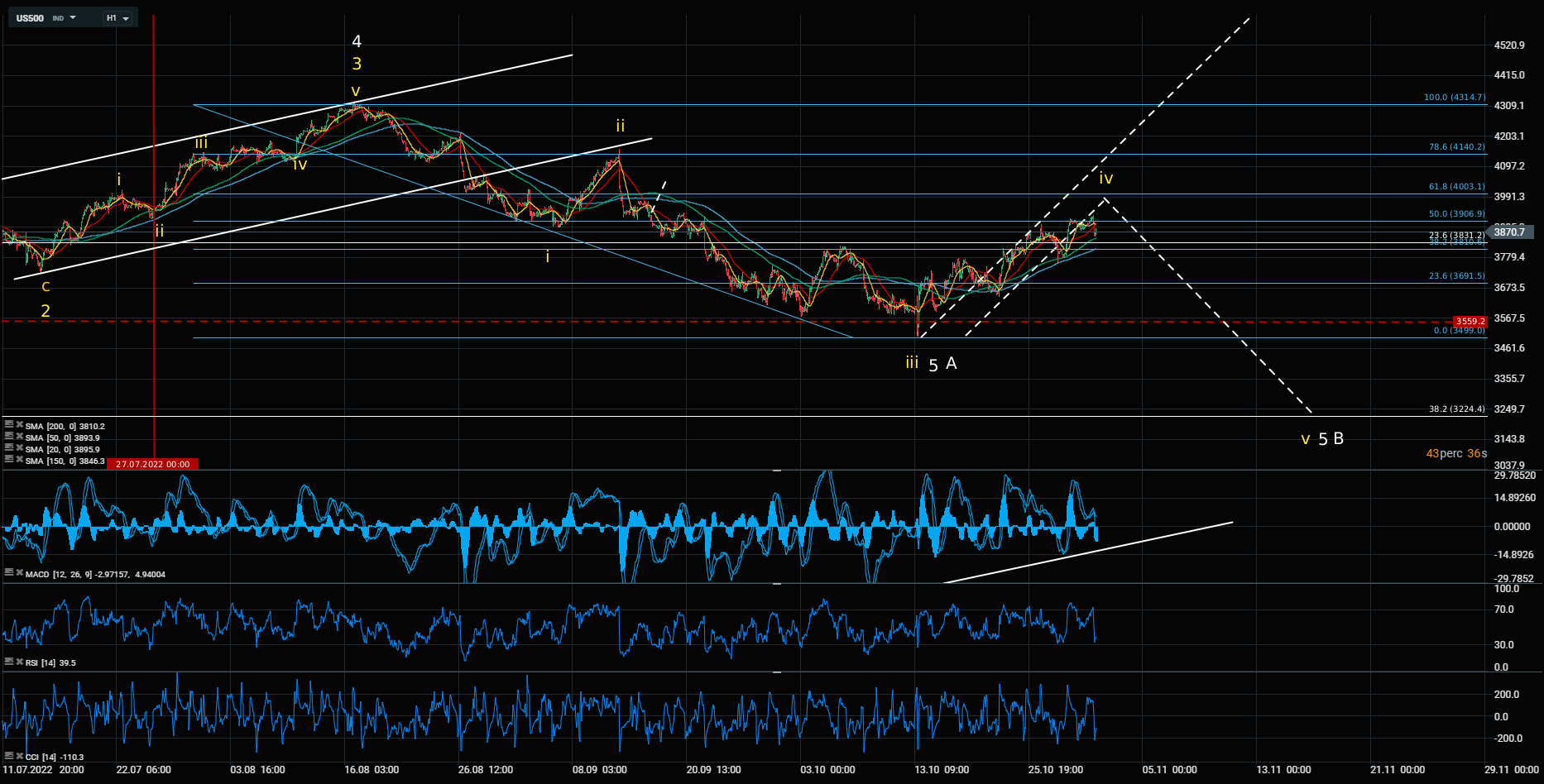Click the 16.08 03:00 time axis label
This screenshot has height=784, width=1544.
click(372, 769)
